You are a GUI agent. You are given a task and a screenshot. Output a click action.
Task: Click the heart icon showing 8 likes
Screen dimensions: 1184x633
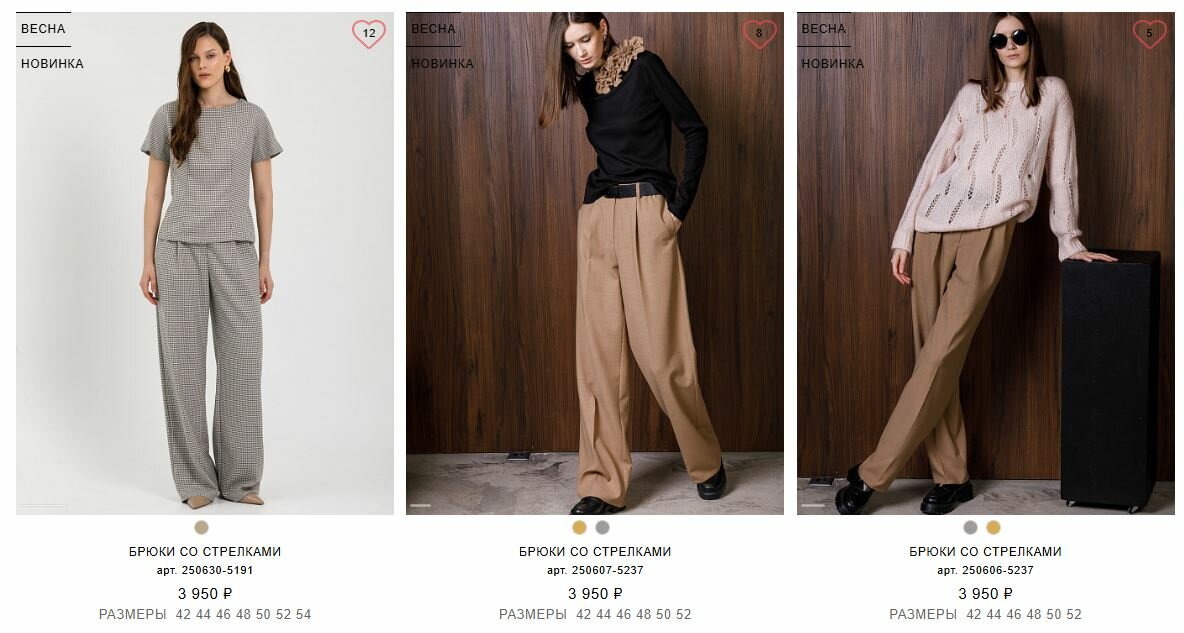tap(759, 33)
